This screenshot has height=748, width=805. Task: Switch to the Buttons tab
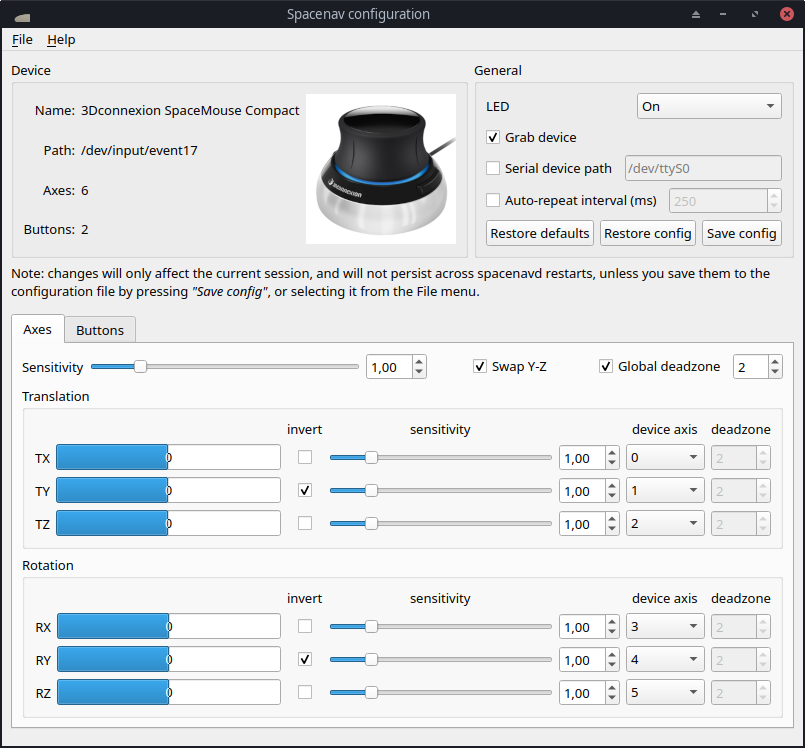tap(100, 330)
